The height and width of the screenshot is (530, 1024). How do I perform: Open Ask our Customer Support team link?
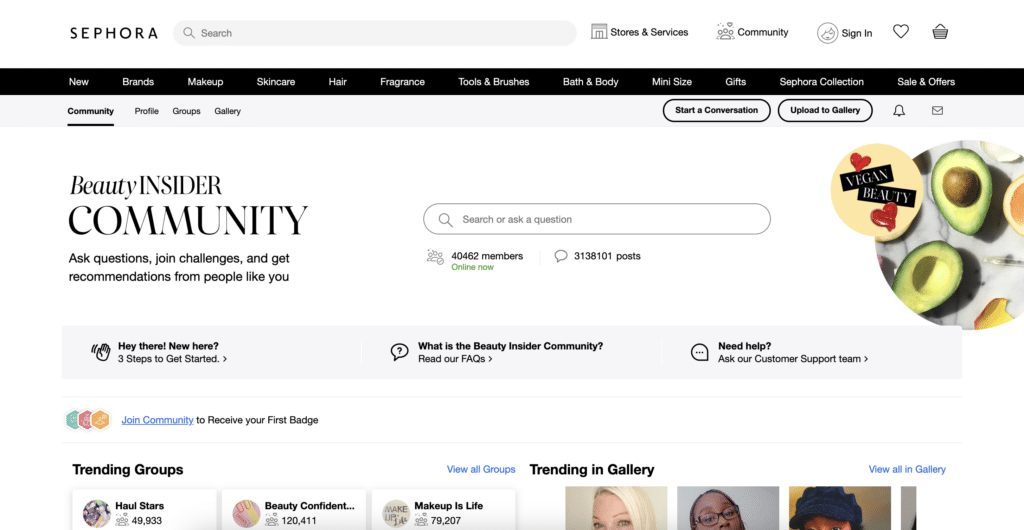(x=793, y=358)
